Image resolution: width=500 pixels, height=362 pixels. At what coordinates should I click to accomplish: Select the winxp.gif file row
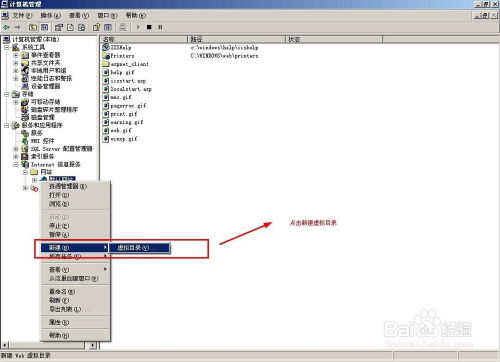click(120, 139)
